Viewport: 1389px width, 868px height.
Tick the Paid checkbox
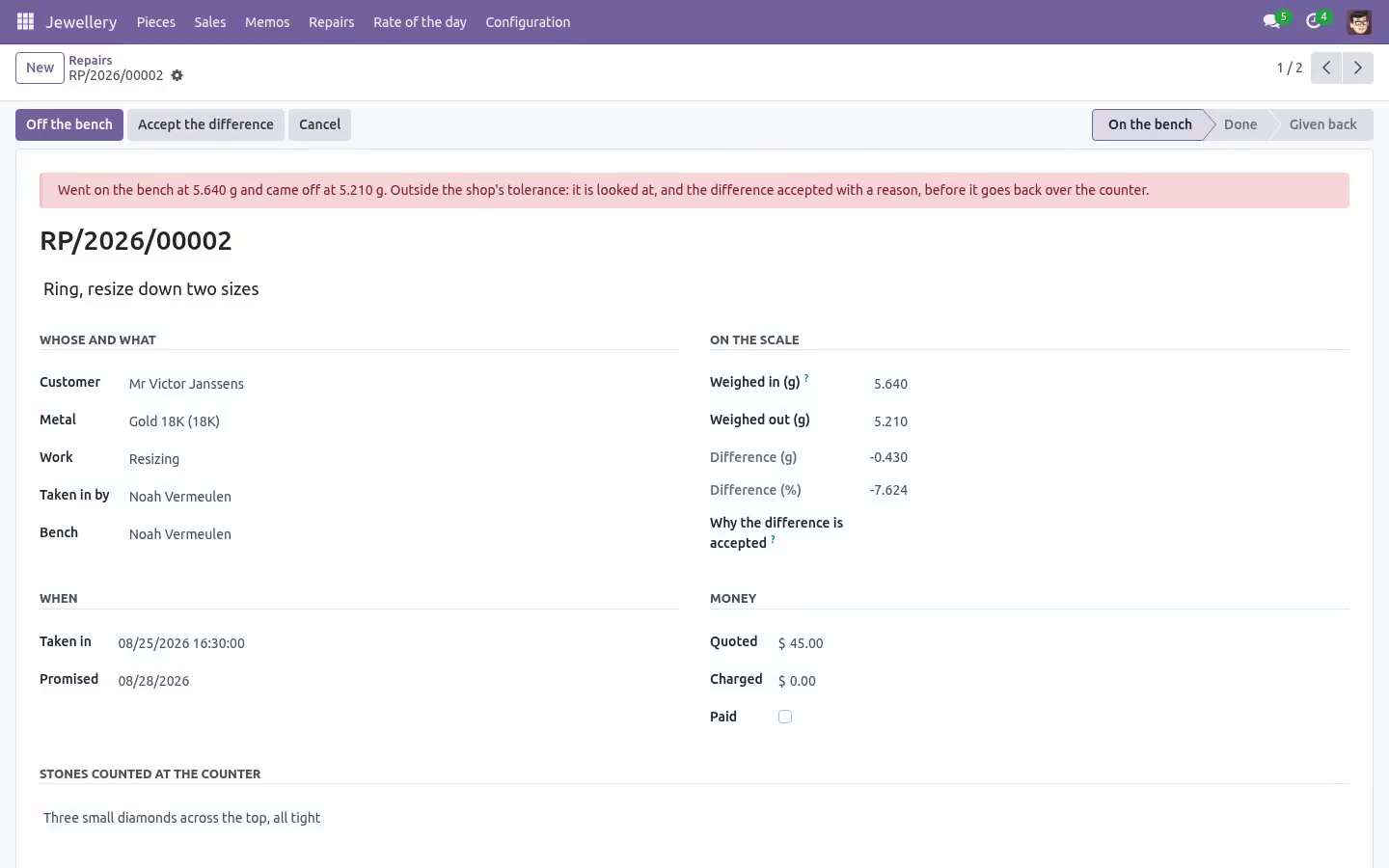[785, 717]
